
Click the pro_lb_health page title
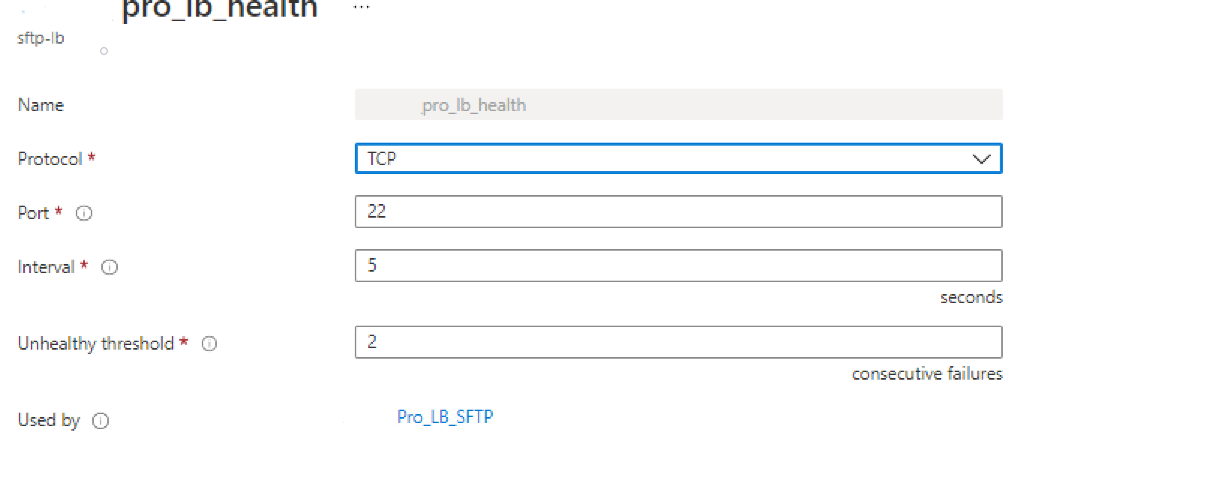click(x=220, y=10)
